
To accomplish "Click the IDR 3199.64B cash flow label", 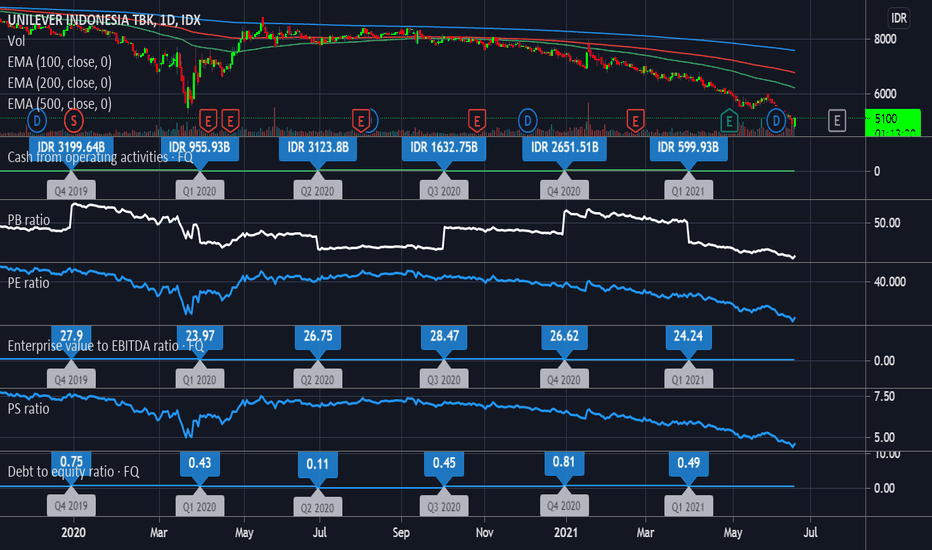I will tap(71, 147).
